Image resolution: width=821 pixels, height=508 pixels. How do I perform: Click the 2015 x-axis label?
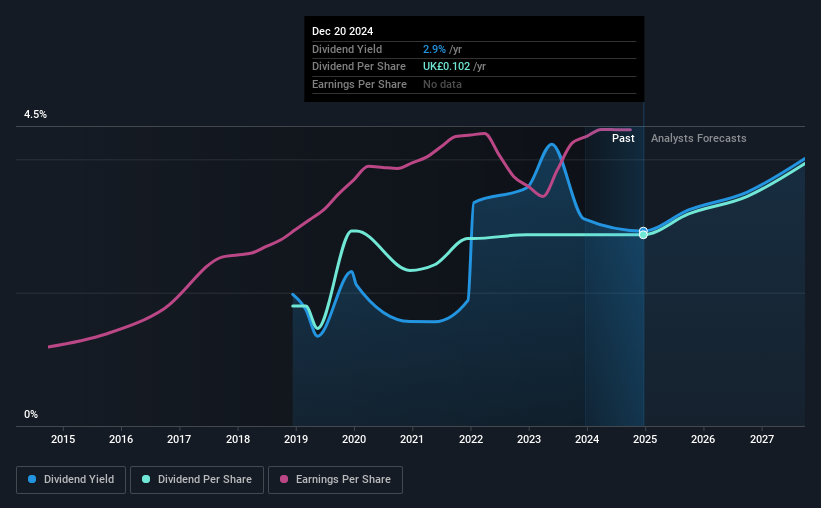coord(63,439)
